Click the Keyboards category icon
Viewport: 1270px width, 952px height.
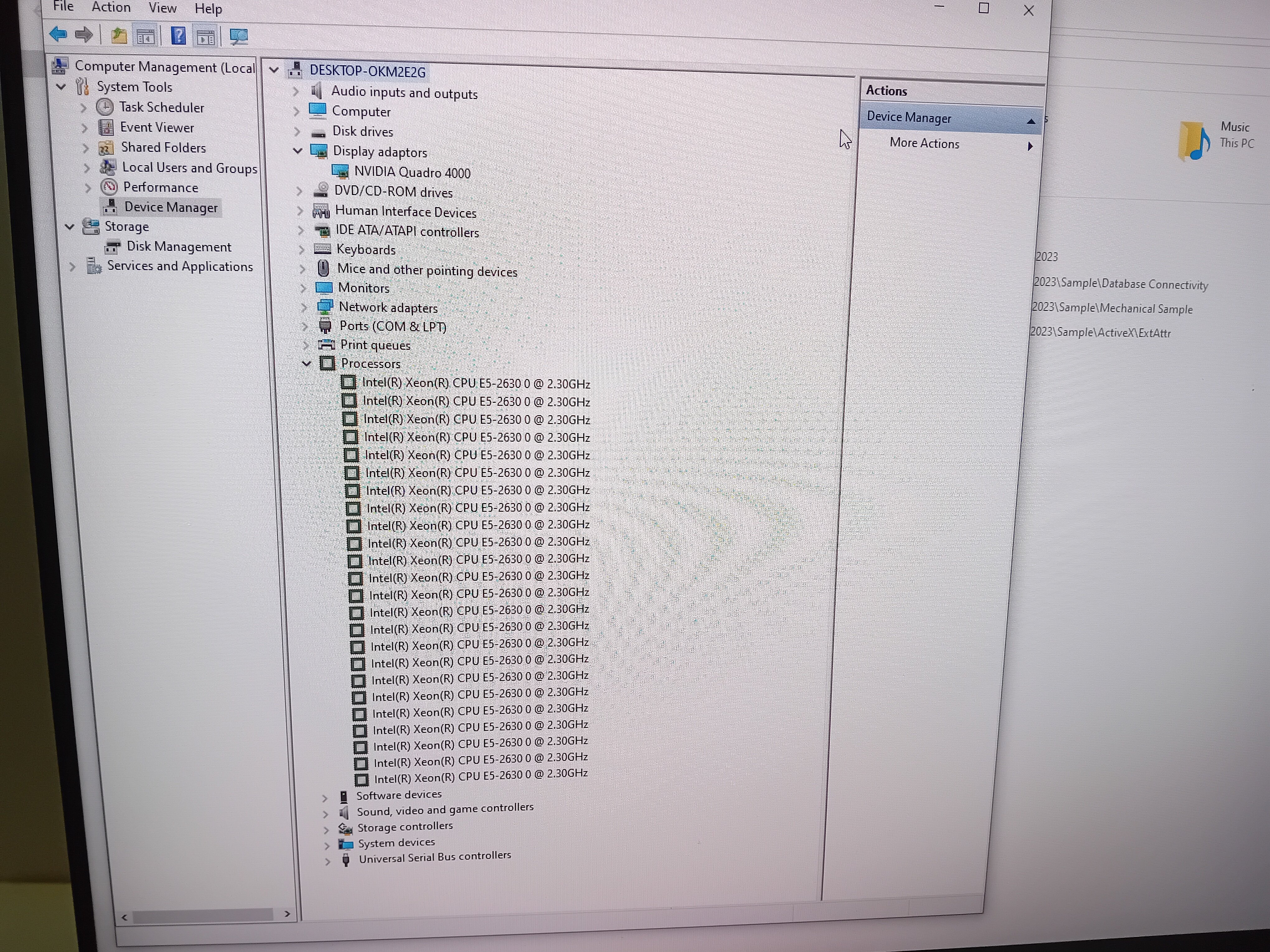point(322,249)
